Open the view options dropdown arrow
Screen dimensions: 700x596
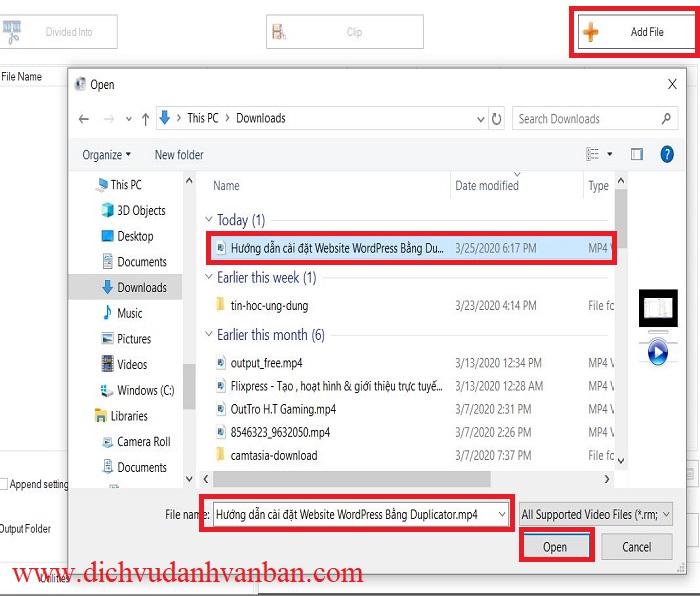[610, 154]
